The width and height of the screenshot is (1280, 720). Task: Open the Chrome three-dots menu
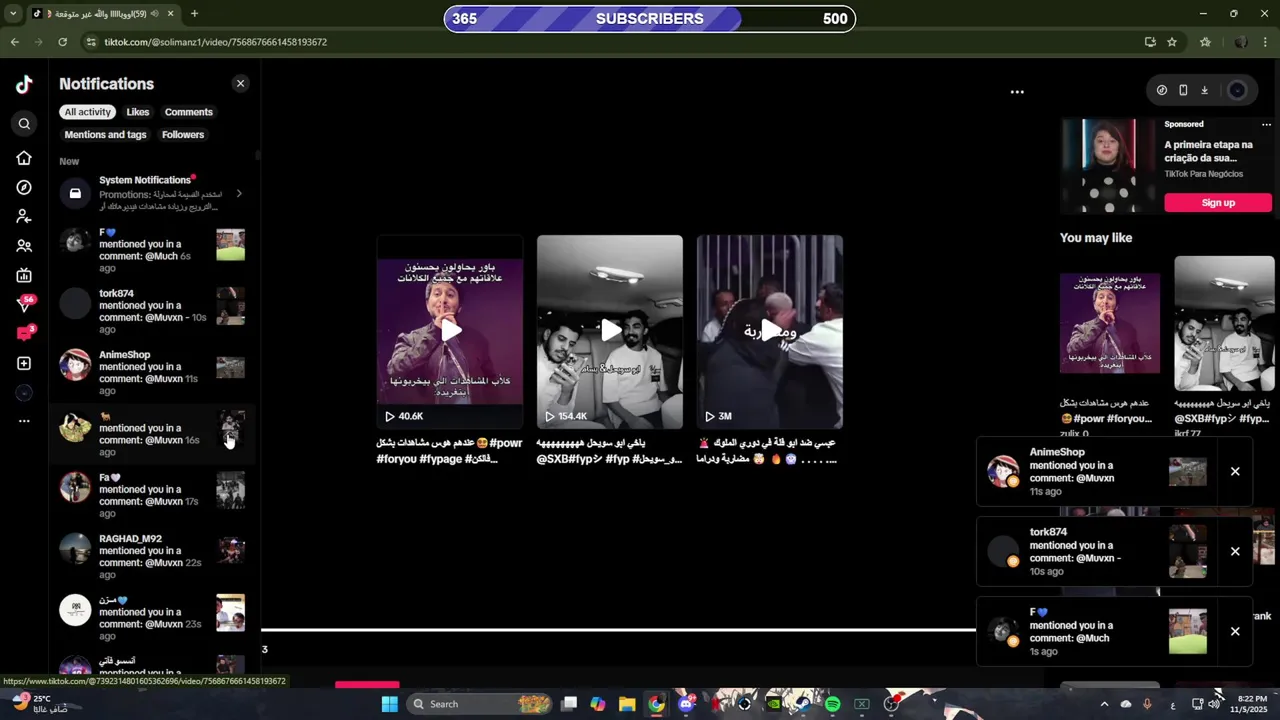1266,42
